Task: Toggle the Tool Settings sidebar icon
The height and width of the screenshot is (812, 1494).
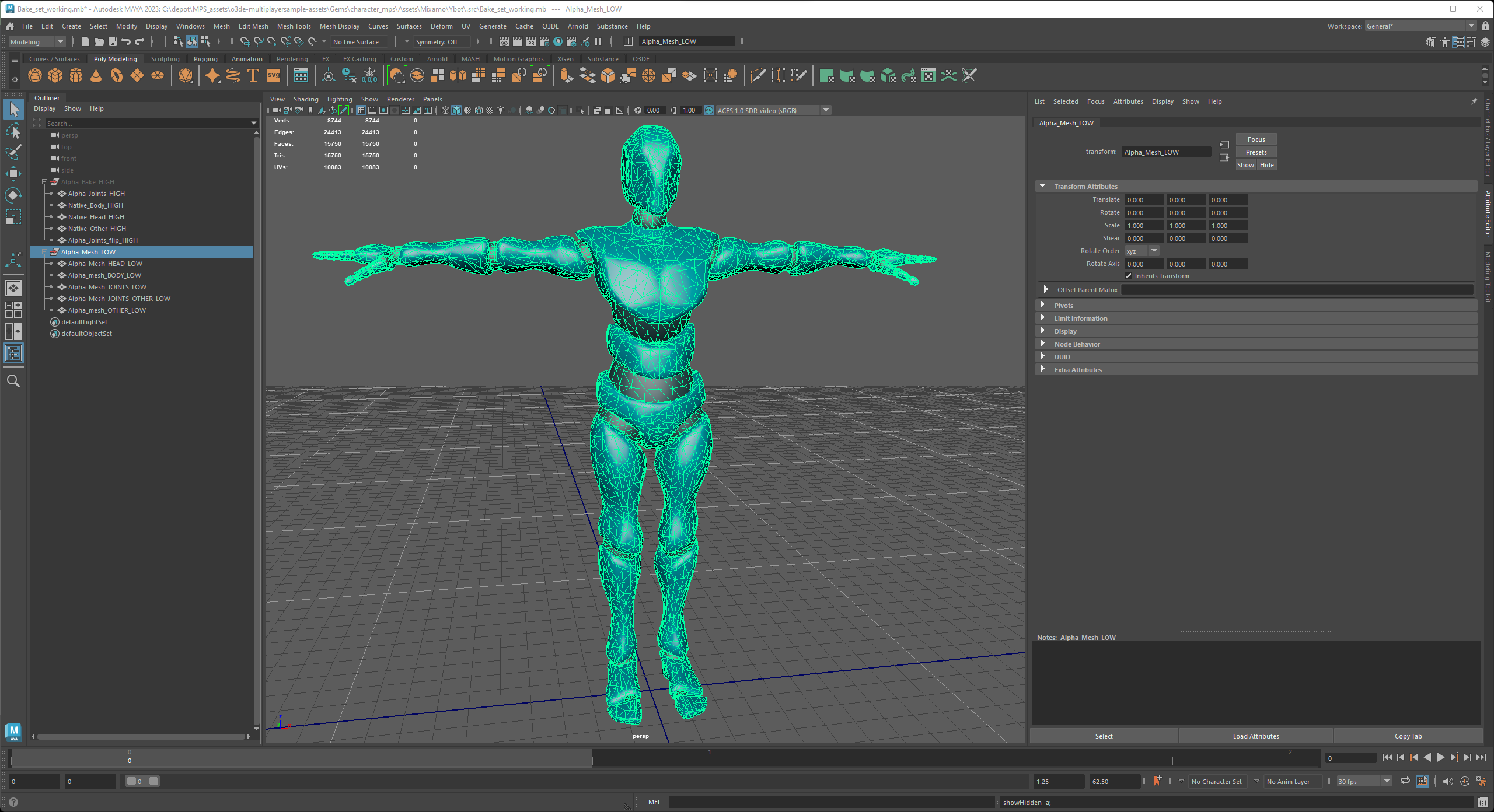Action: [x=1471, y=41]
